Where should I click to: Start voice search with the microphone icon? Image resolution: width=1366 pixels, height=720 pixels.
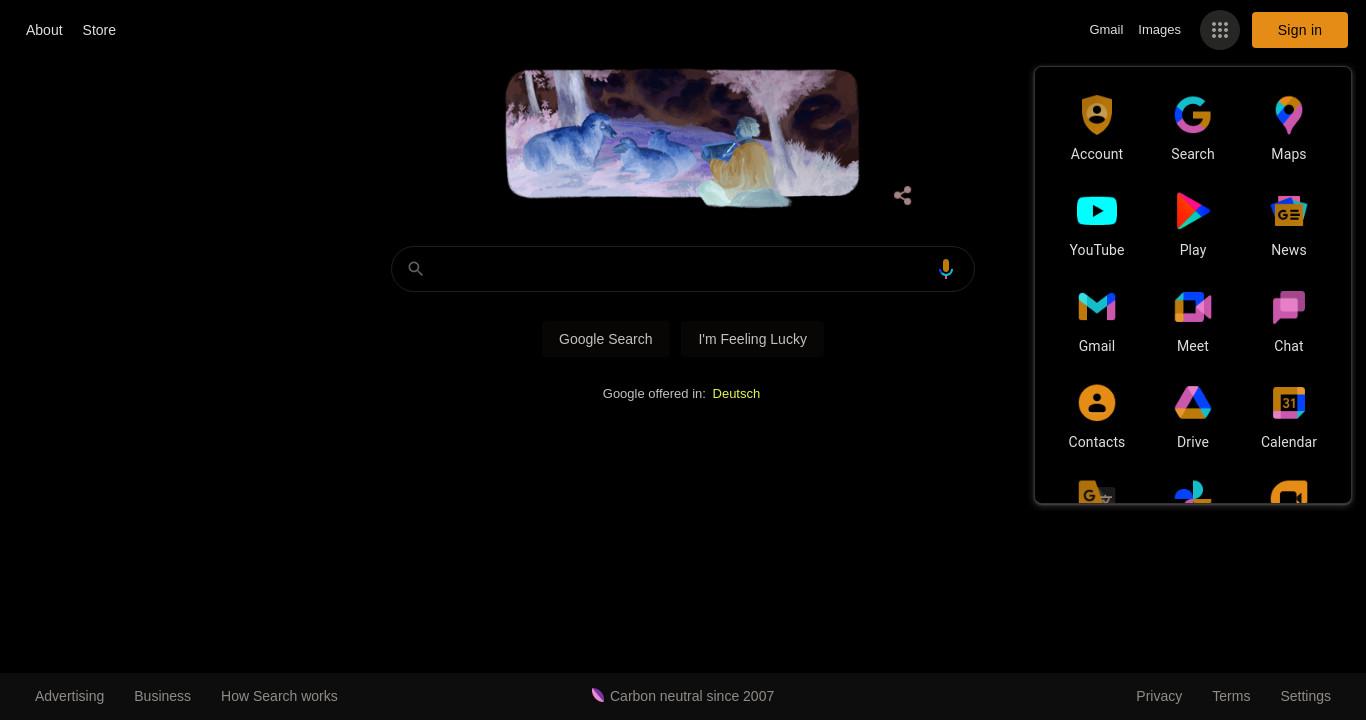pyautogui.click(x=946, y=269)
